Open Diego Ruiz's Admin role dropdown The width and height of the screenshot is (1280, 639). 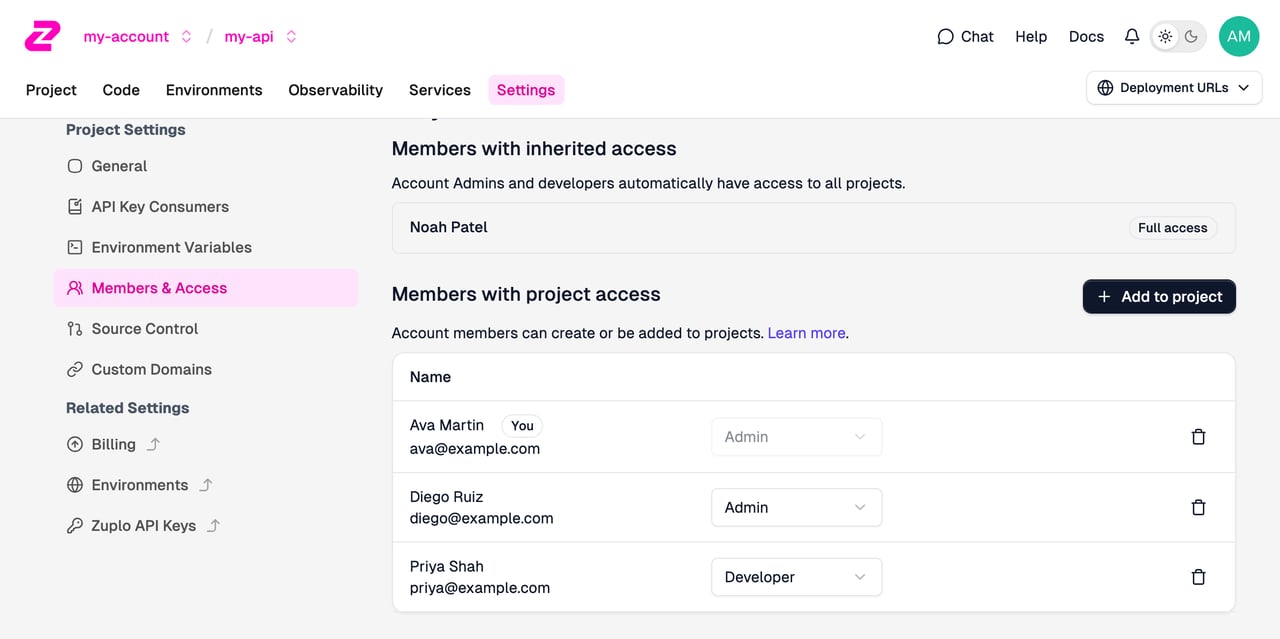(796, 507)
